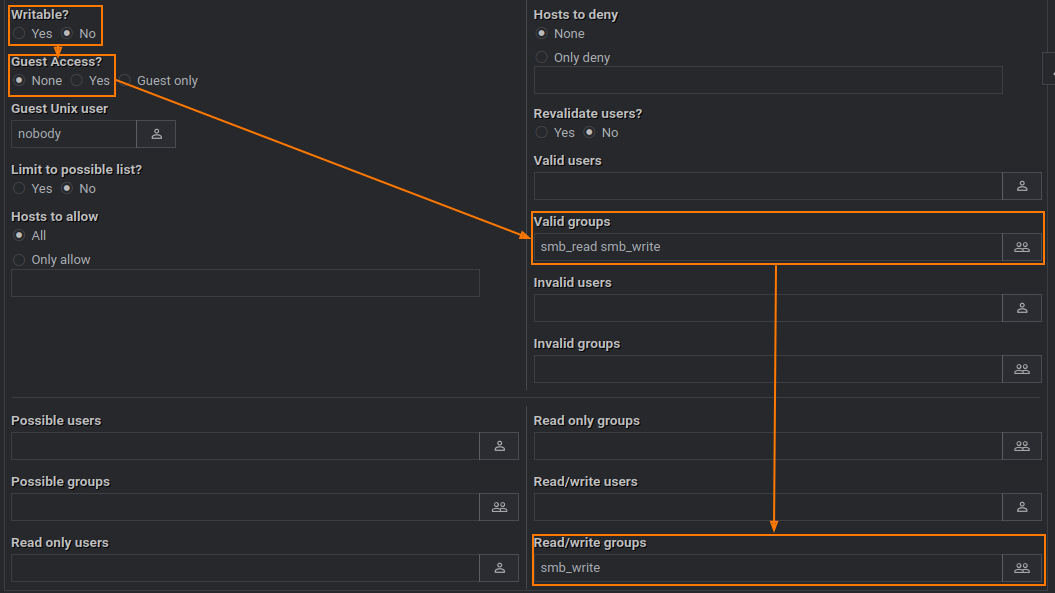The image size is (1055, 593).
Task: Open group chooser beside Possible groups
Action: coord(499,507)
